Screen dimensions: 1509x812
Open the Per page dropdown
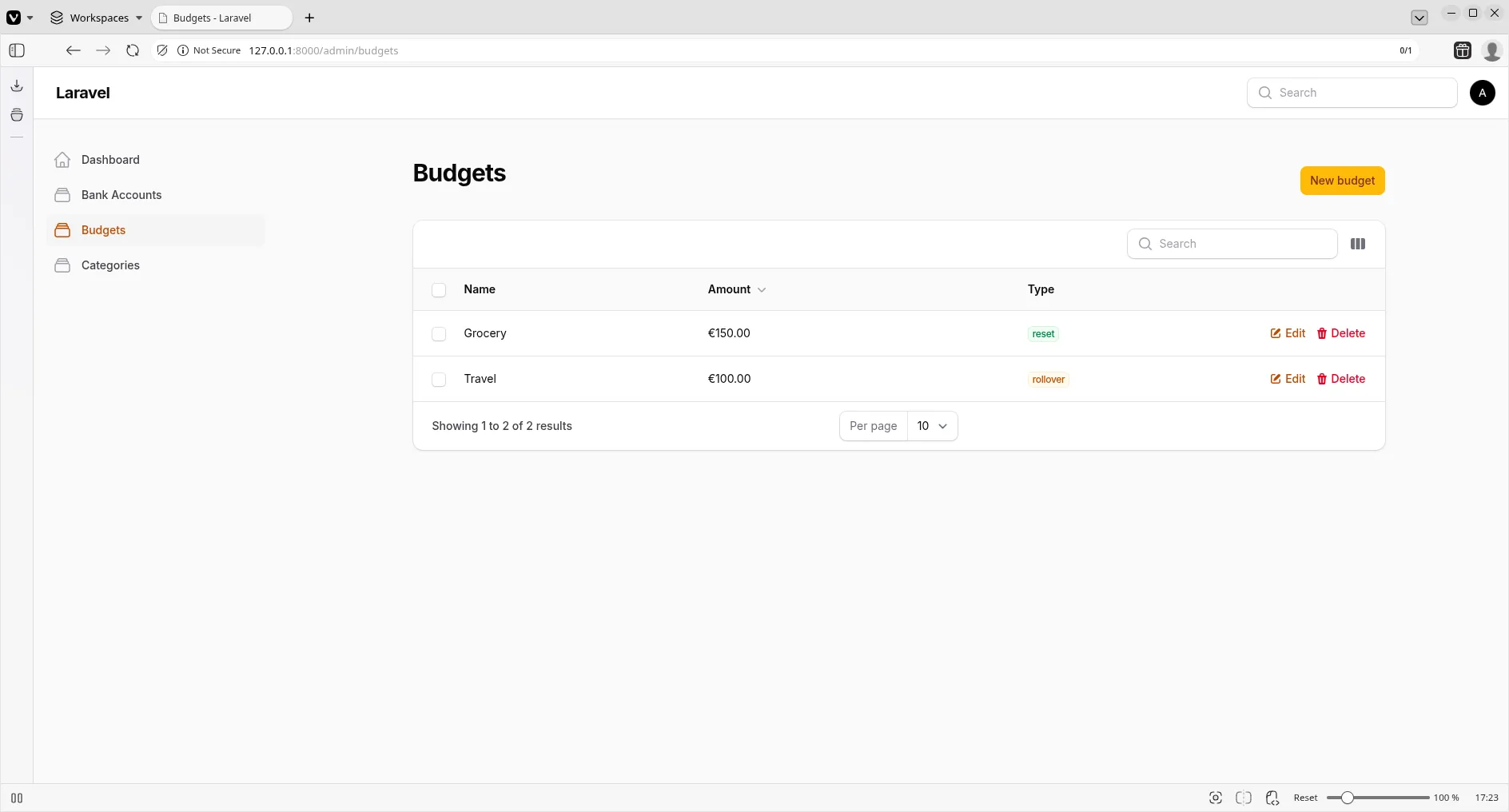pos(933,426)
